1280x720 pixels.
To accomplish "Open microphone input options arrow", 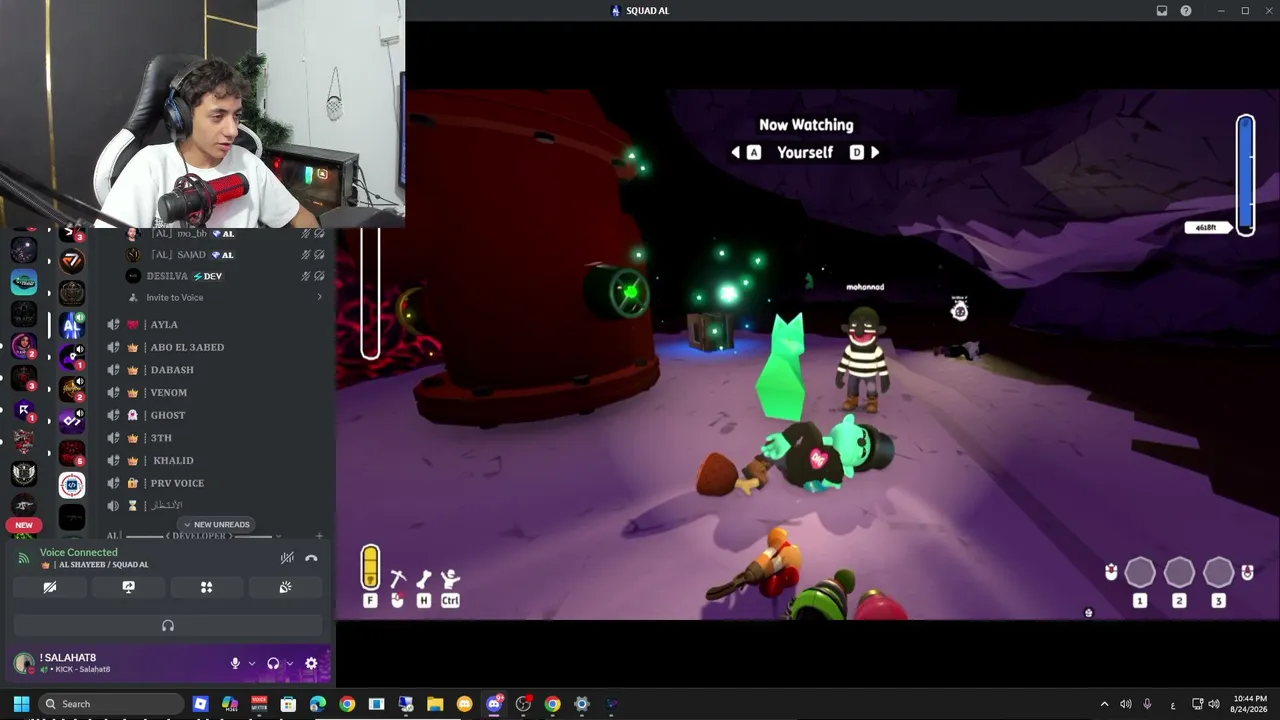I will tap(251, 663).
